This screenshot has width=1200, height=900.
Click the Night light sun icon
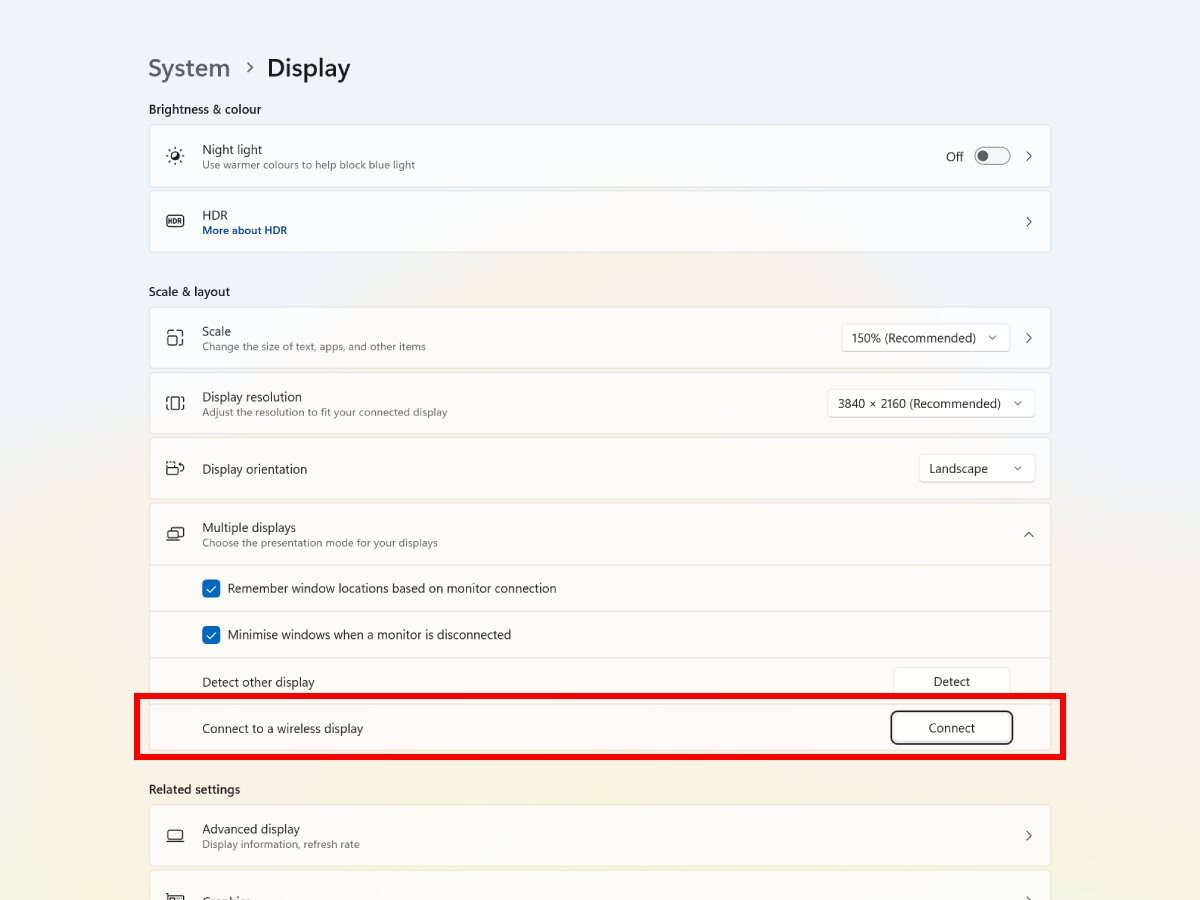coord(175,156)
